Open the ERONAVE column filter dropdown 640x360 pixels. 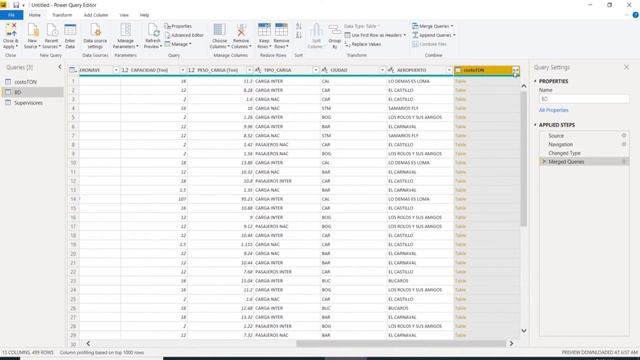click(116, 70)
